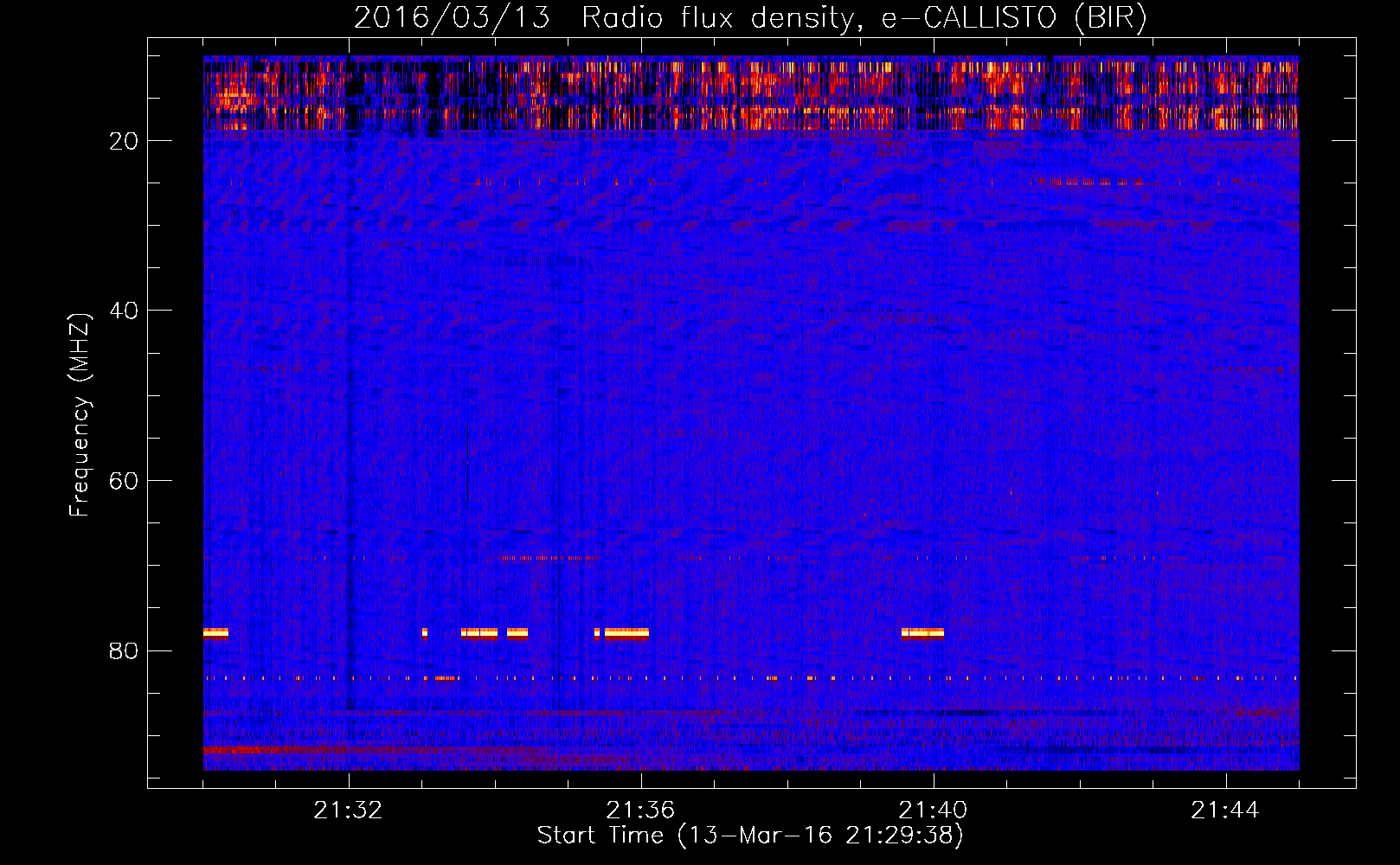Image resolution: width=1400 pixels, height=865 pixels.
Task: Click the 20 MHz frequency tick label
Action: (125, 141)
